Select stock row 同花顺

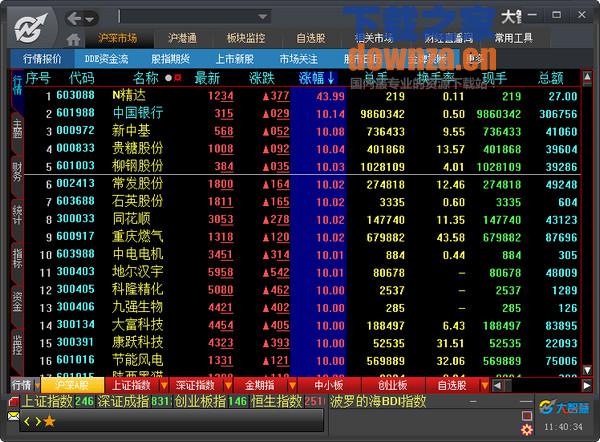click(x=302, y=219)
